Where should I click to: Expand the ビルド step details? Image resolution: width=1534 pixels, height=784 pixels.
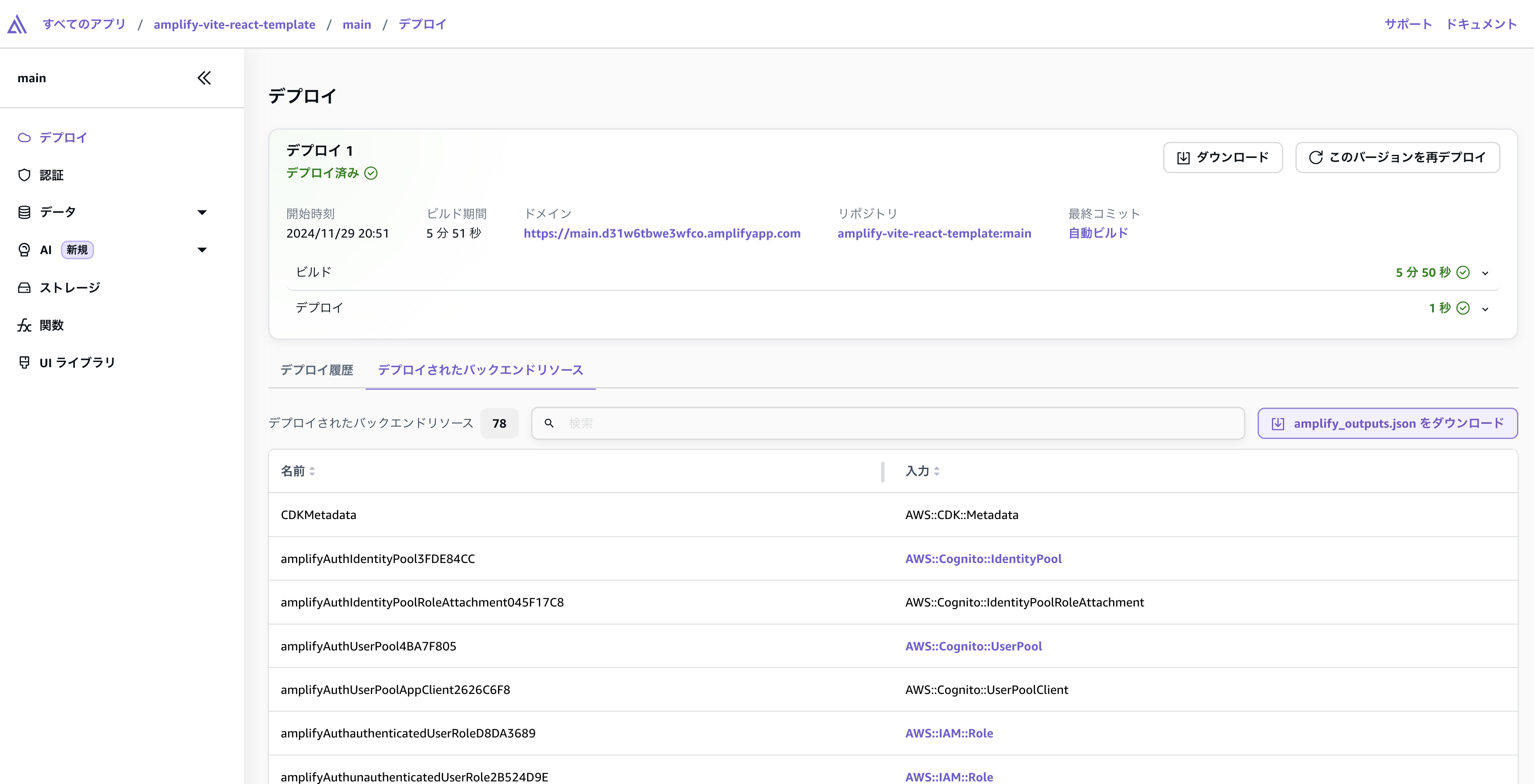(1485, 273)
